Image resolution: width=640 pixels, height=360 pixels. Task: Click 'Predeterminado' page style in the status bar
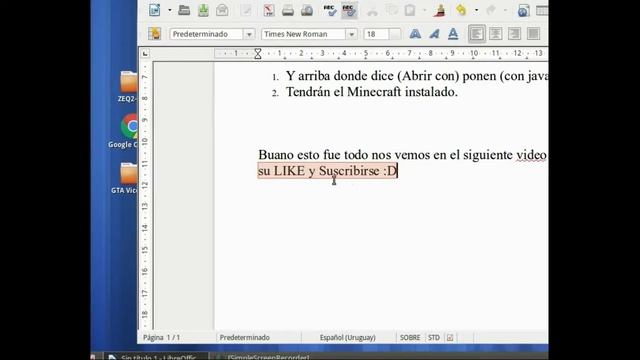[x=244, y=338]
